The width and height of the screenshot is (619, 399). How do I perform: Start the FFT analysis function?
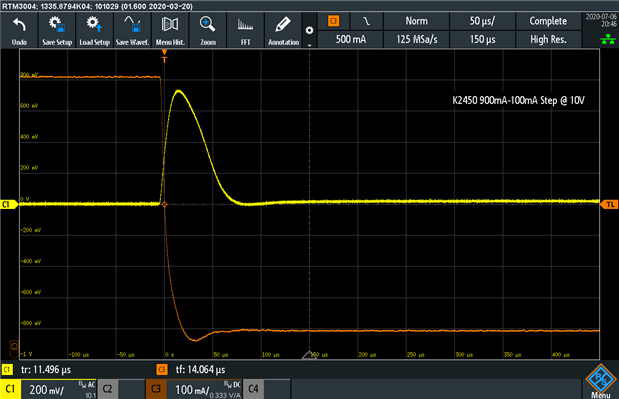[246, 30]
